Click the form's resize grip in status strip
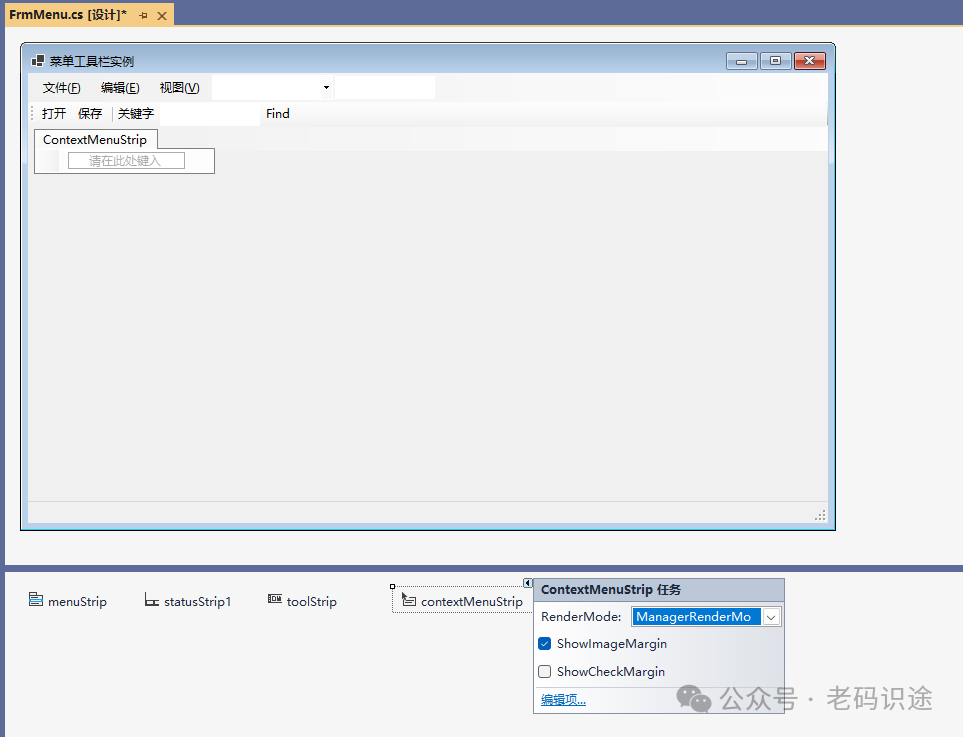 (820, 515)
